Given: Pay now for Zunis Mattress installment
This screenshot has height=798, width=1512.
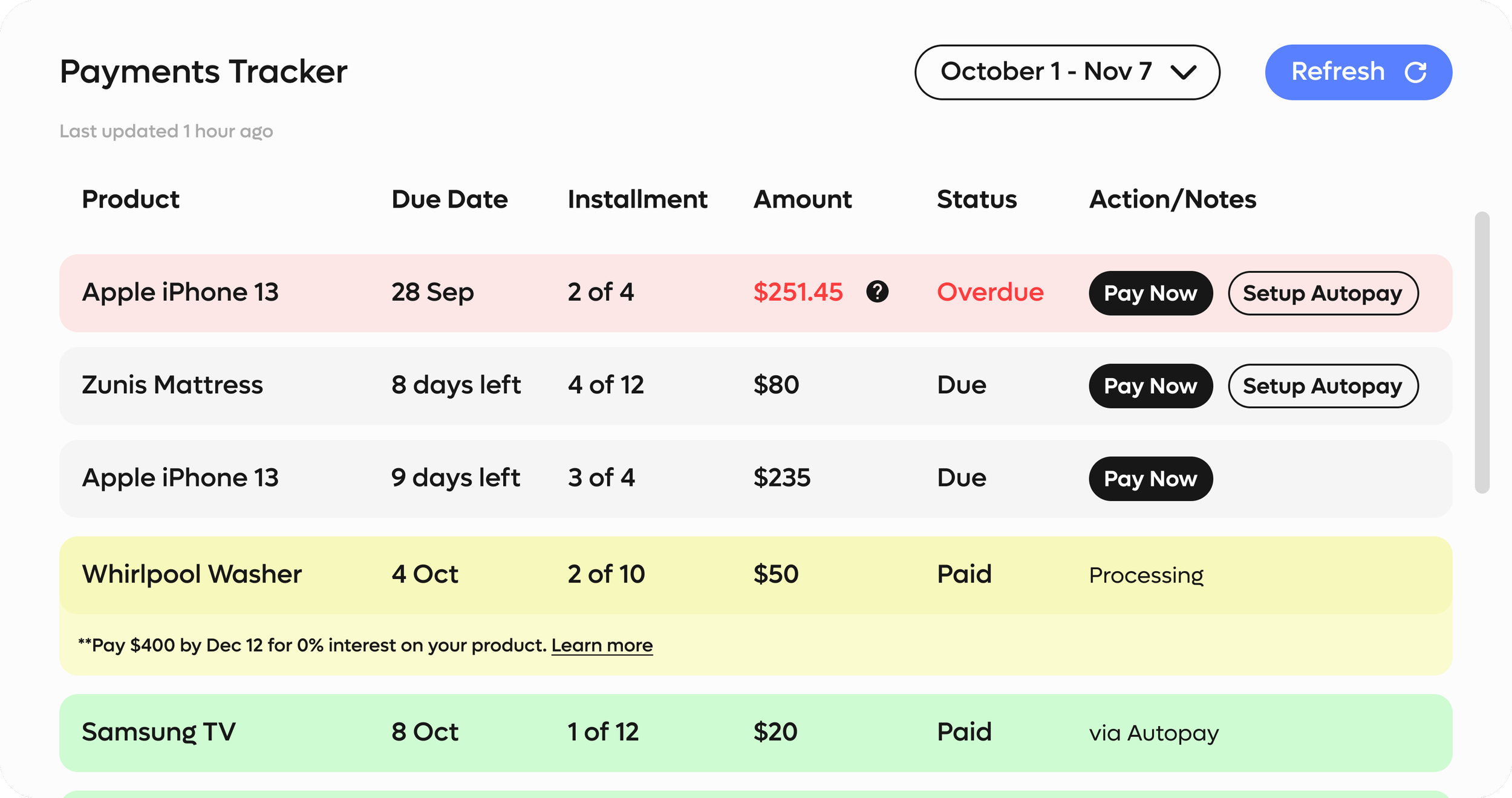Looking at the screenshot, I should click(x=1150, y=386).
